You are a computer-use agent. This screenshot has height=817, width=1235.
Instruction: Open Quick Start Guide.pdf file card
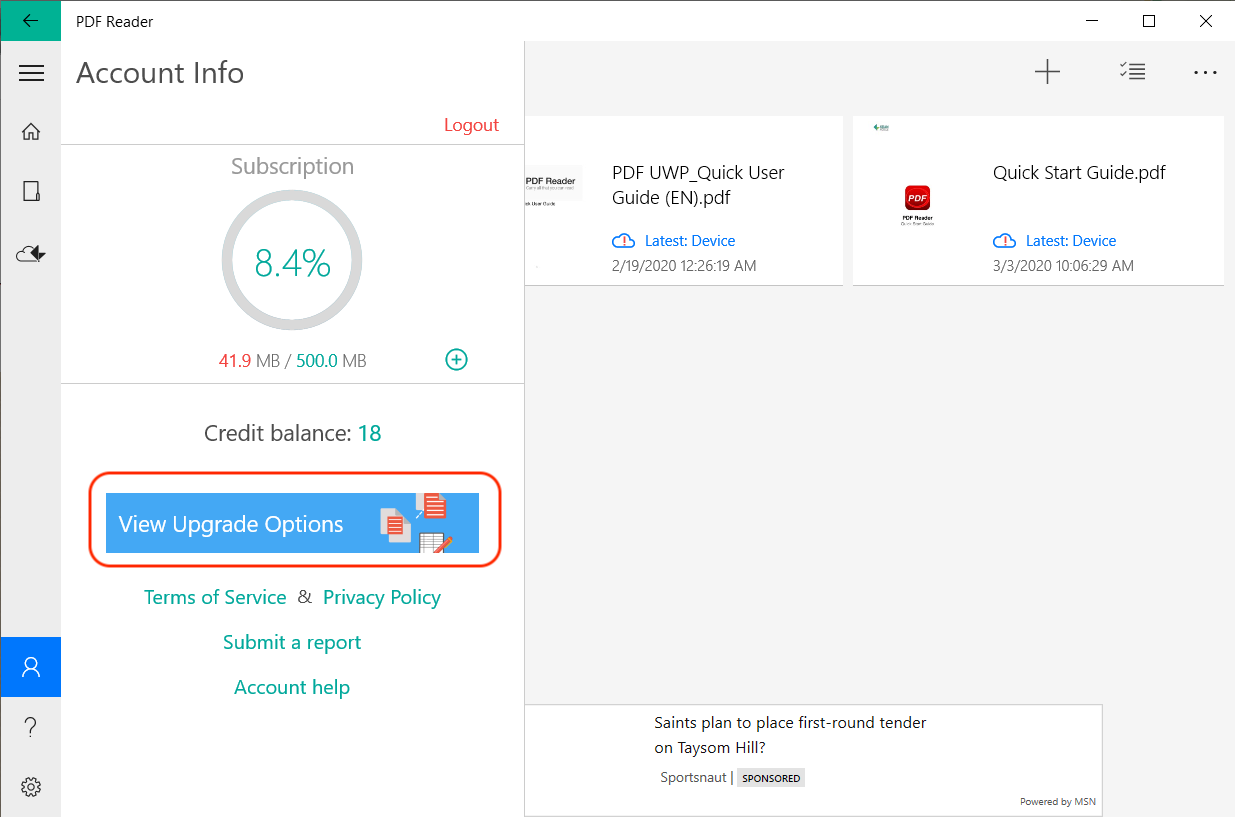pos(1038,201)
